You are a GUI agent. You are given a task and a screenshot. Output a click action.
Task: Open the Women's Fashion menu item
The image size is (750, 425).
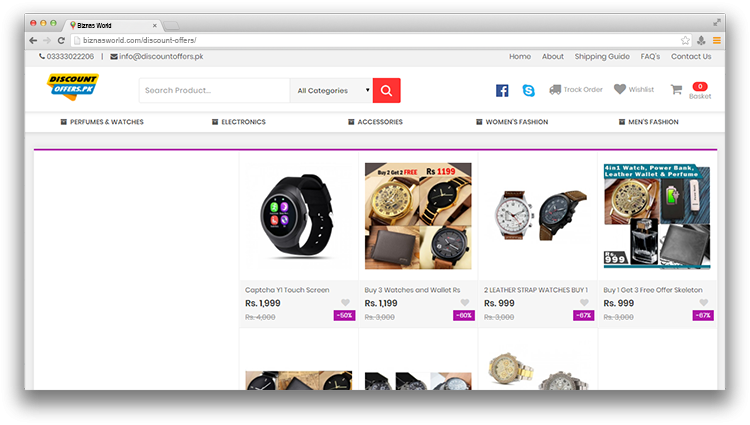pyautogui.click(x=512, y=122)
